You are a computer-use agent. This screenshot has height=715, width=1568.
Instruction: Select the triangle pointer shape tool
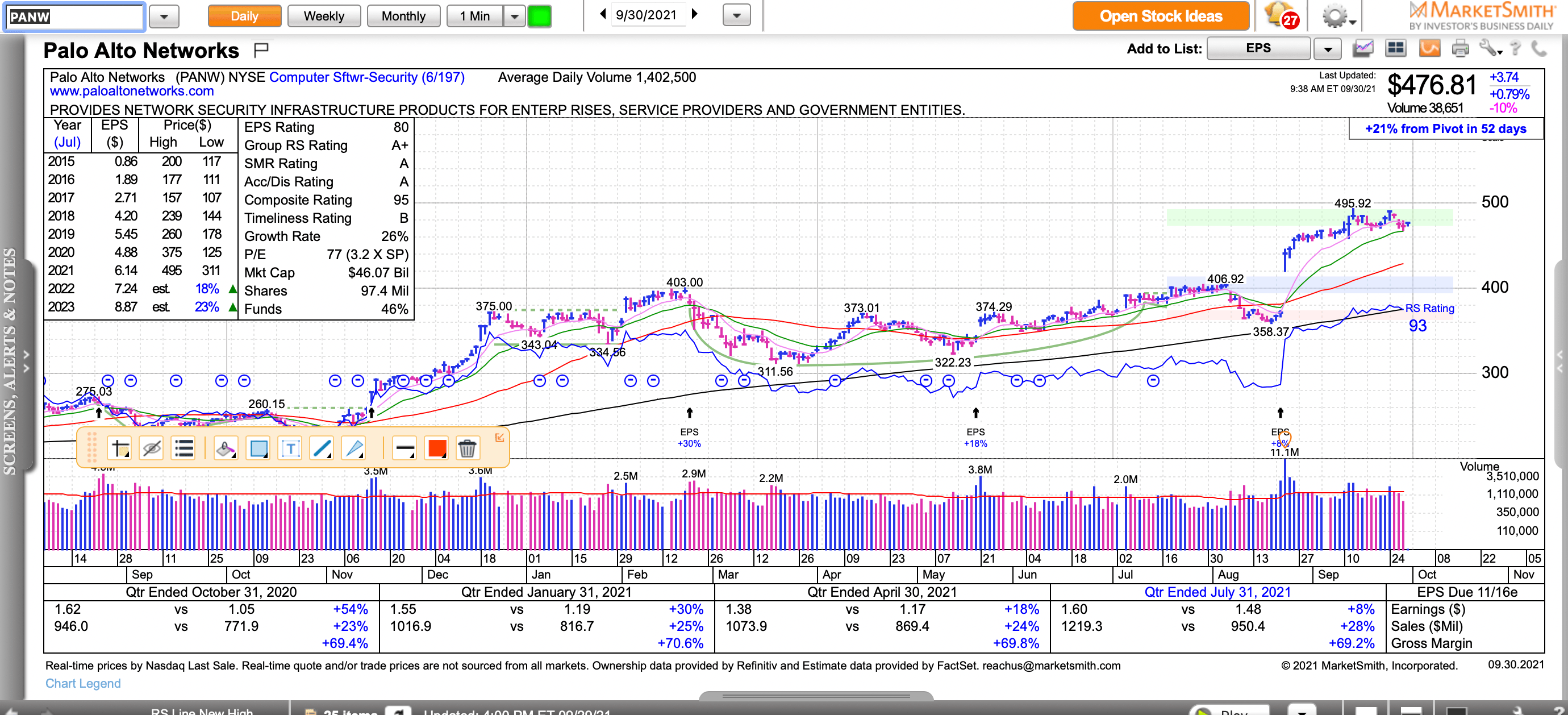click(x=353, y=449)
